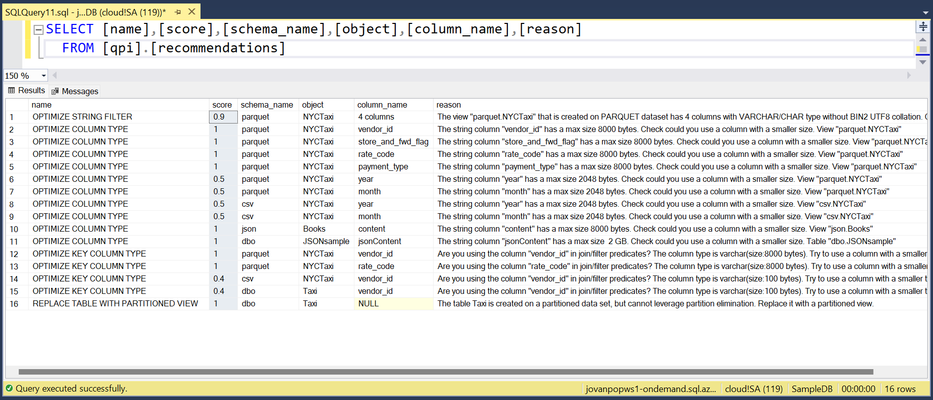Close the SQLQuery11.sql query tab
Image resolution: width=933 pixels, height=400 pixels.
click(x=191, y=12)
